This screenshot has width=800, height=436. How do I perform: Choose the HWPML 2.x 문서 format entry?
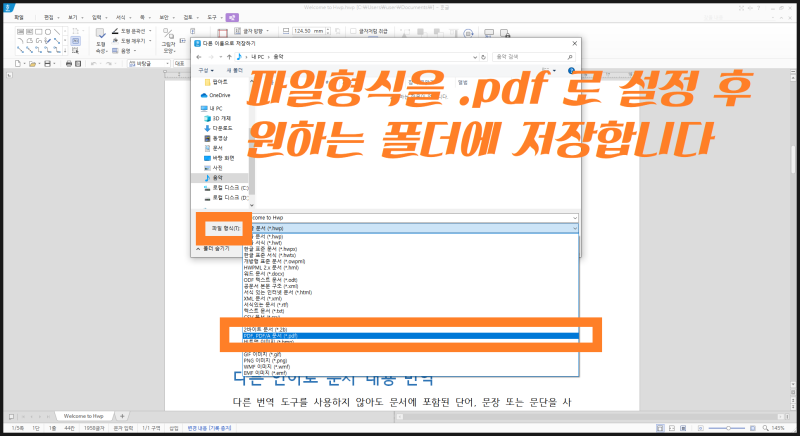(x=411, y=267)
